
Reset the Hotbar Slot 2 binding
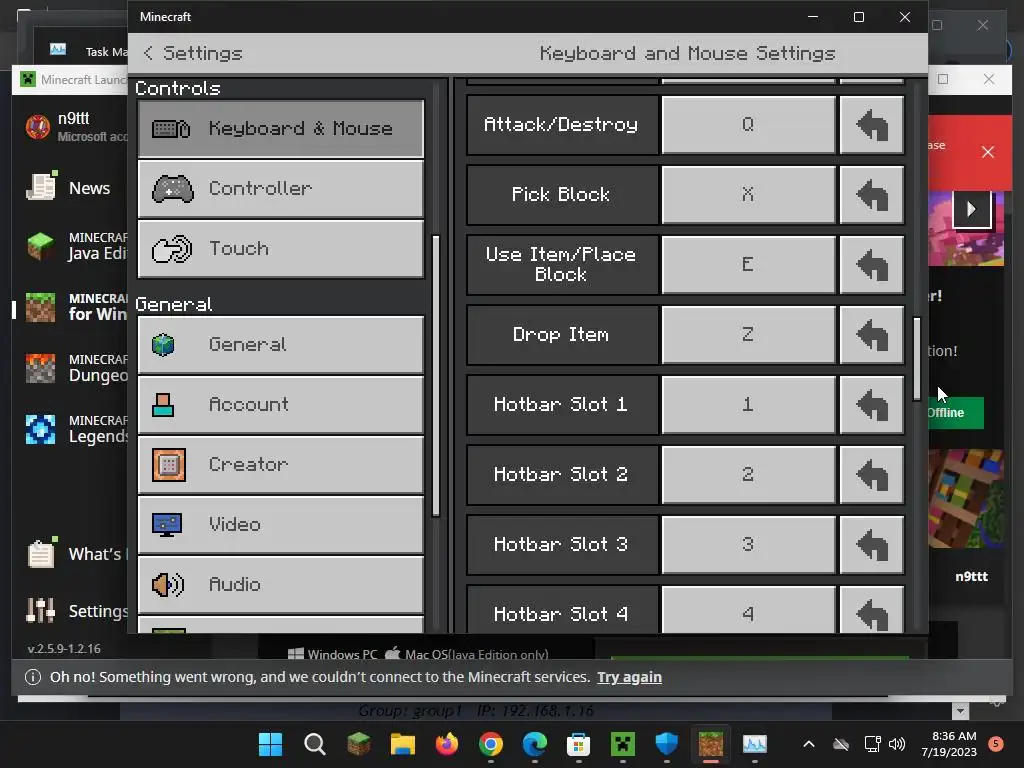872,474
